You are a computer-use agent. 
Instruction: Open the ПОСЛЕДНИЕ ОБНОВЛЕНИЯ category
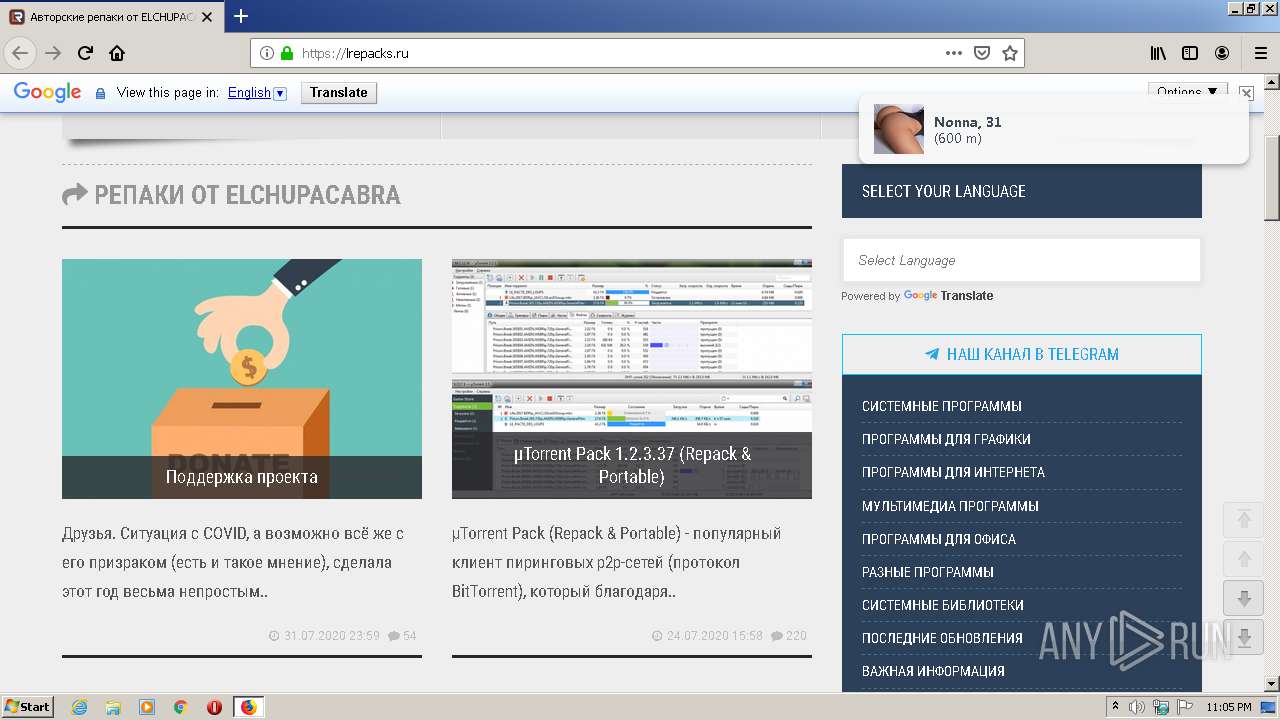(x=942, y=638)
